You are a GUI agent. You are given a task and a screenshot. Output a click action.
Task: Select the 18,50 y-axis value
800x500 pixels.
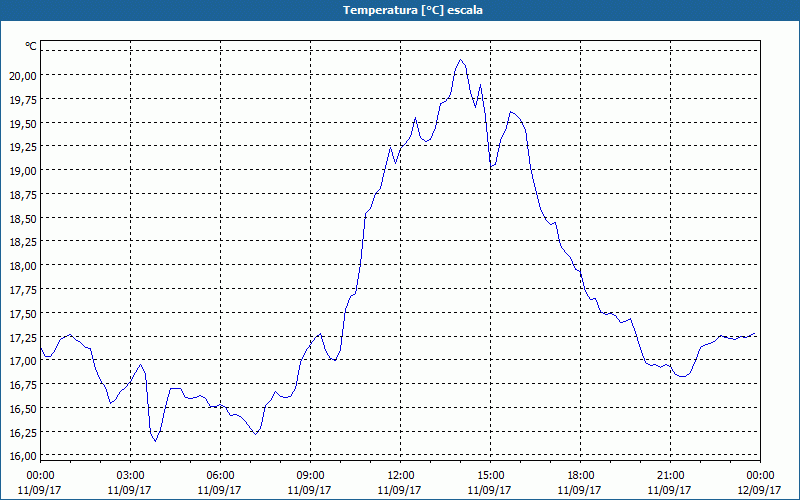point(23,218)
